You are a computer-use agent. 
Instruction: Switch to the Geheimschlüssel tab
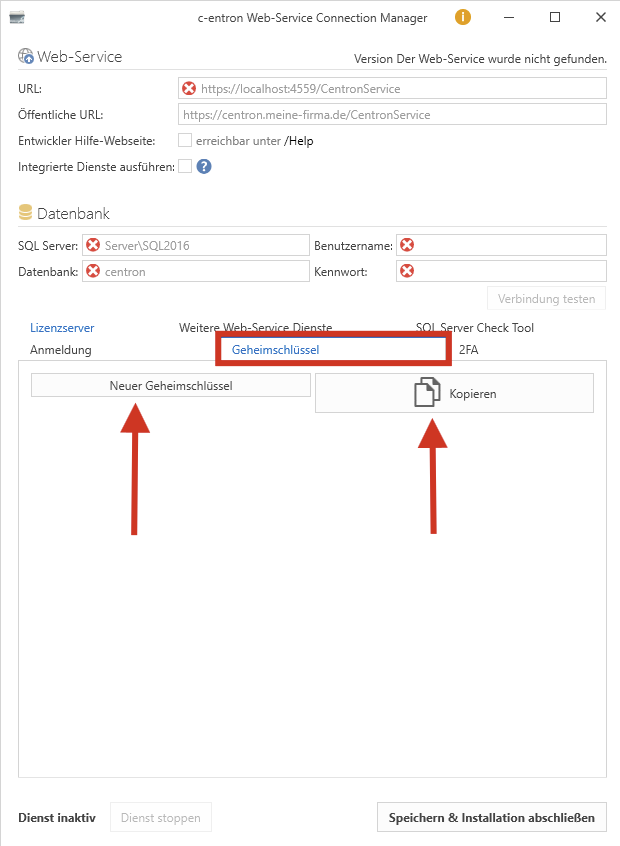[x=275, y=350]
